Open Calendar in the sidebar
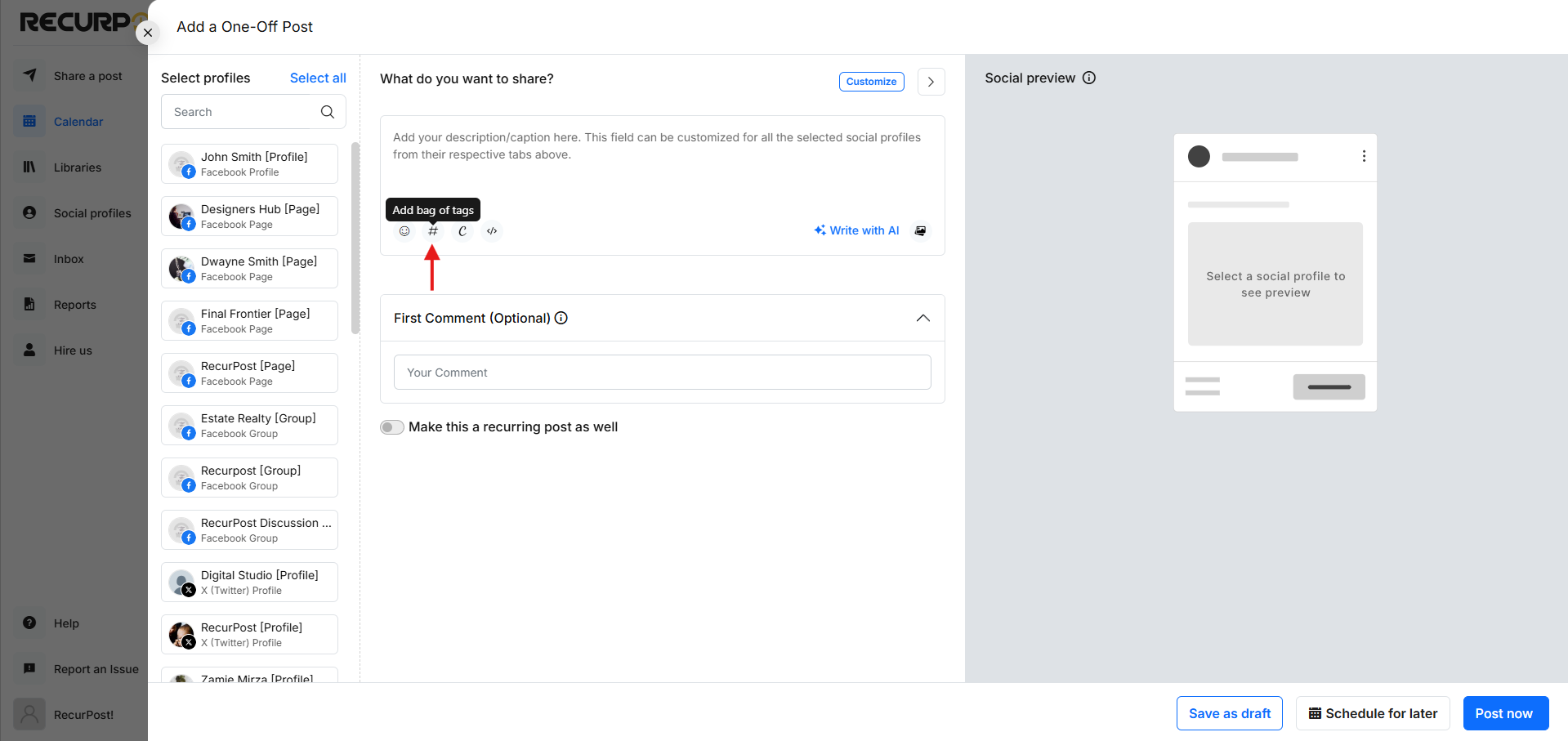 (x=78, y=122)
